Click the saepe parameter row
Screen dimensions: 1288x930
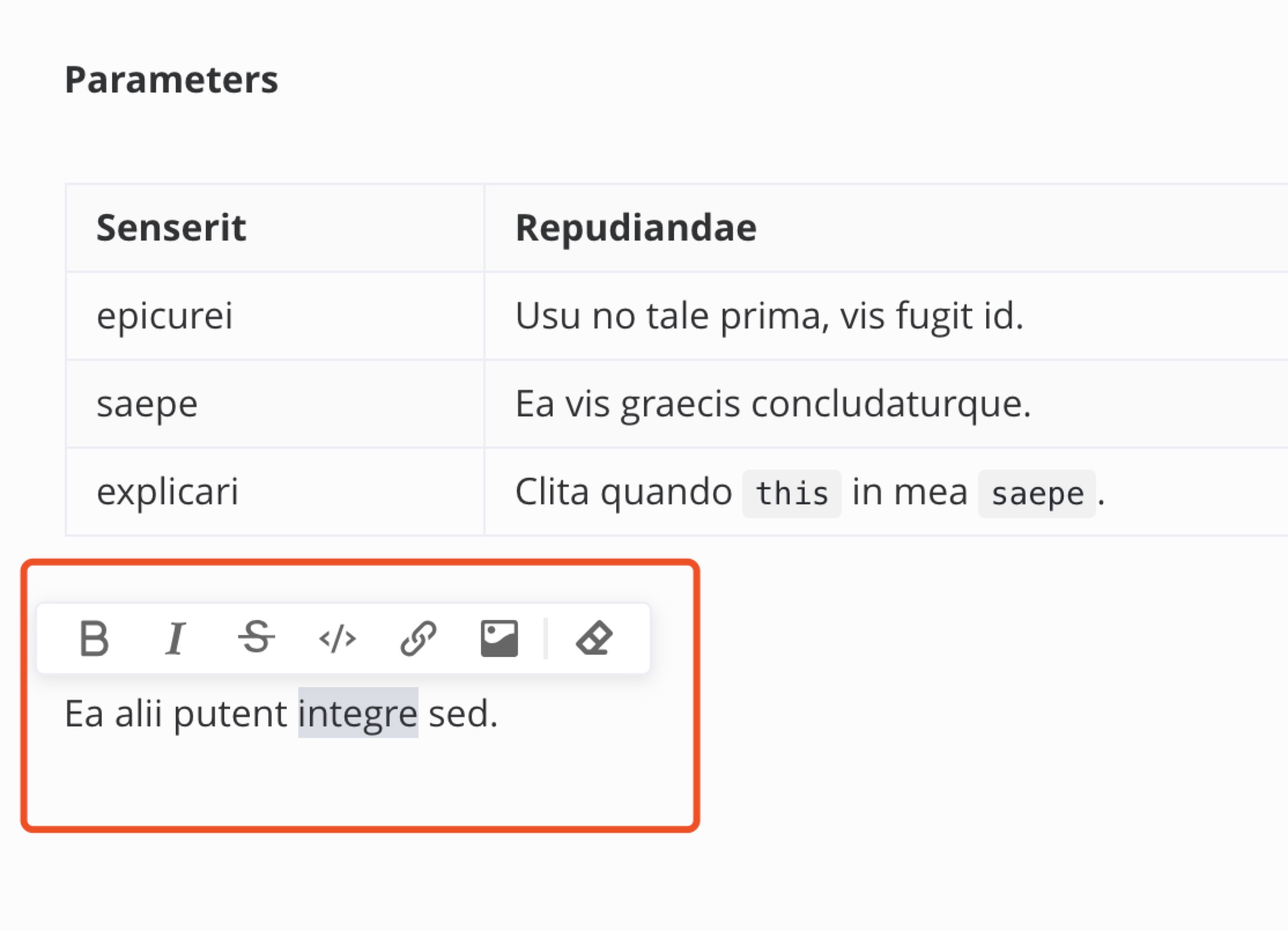(147, 404)
